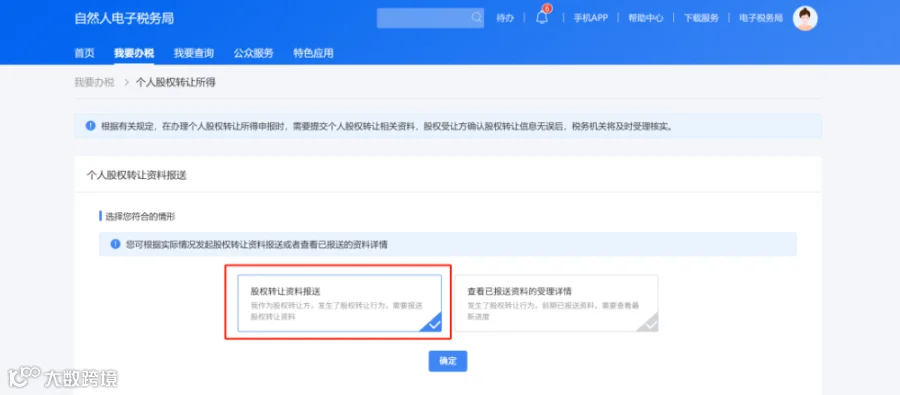Select the 查看已报送资料的受理详情 option card
The width and height of the screenshot is (900, 395).
(x=556, y=303)
